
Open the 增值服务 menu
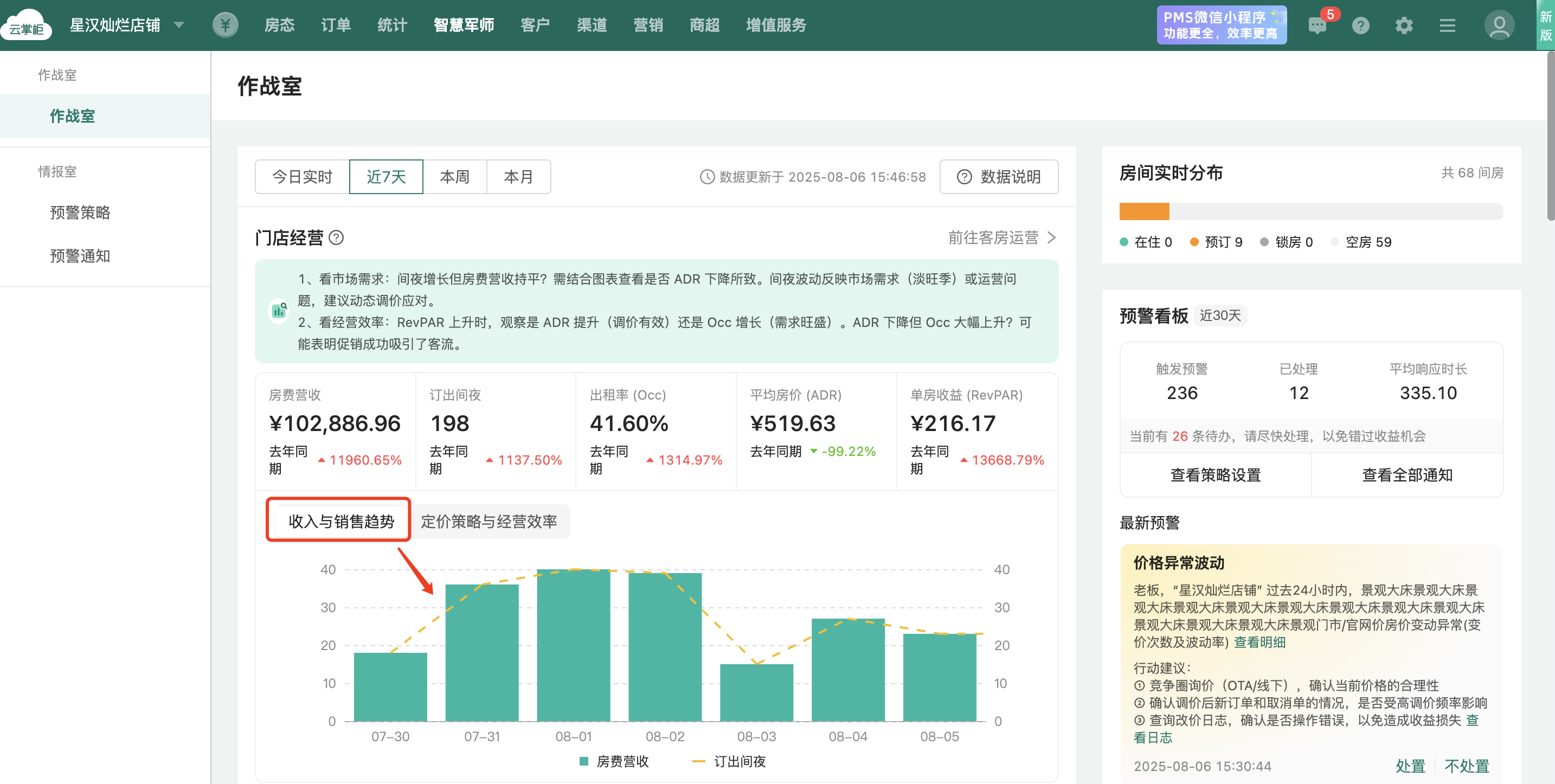tap(776, 25)
